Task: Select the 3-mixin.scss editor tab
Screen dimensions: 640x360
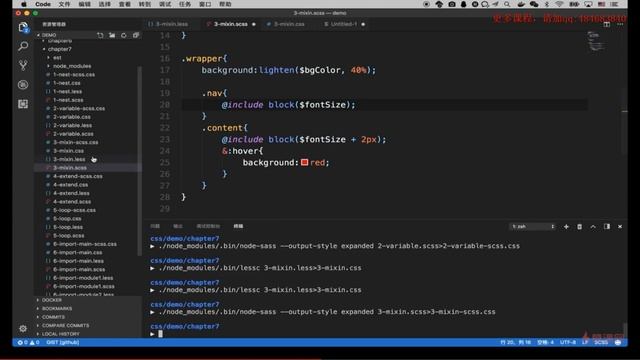Action: coord(231,24)
